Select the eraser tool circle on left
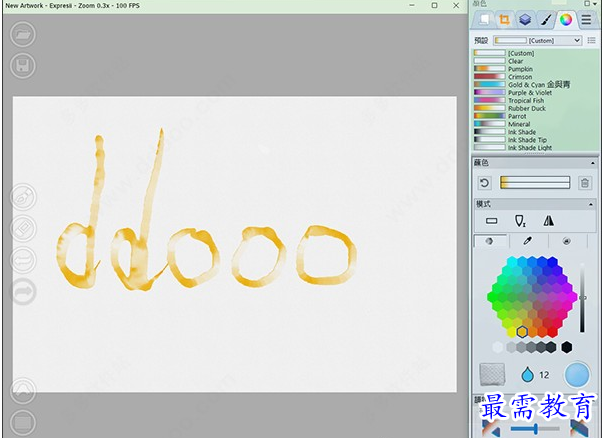Image resolution: width=603 pixels, height=438 pixels. (23, 228)
